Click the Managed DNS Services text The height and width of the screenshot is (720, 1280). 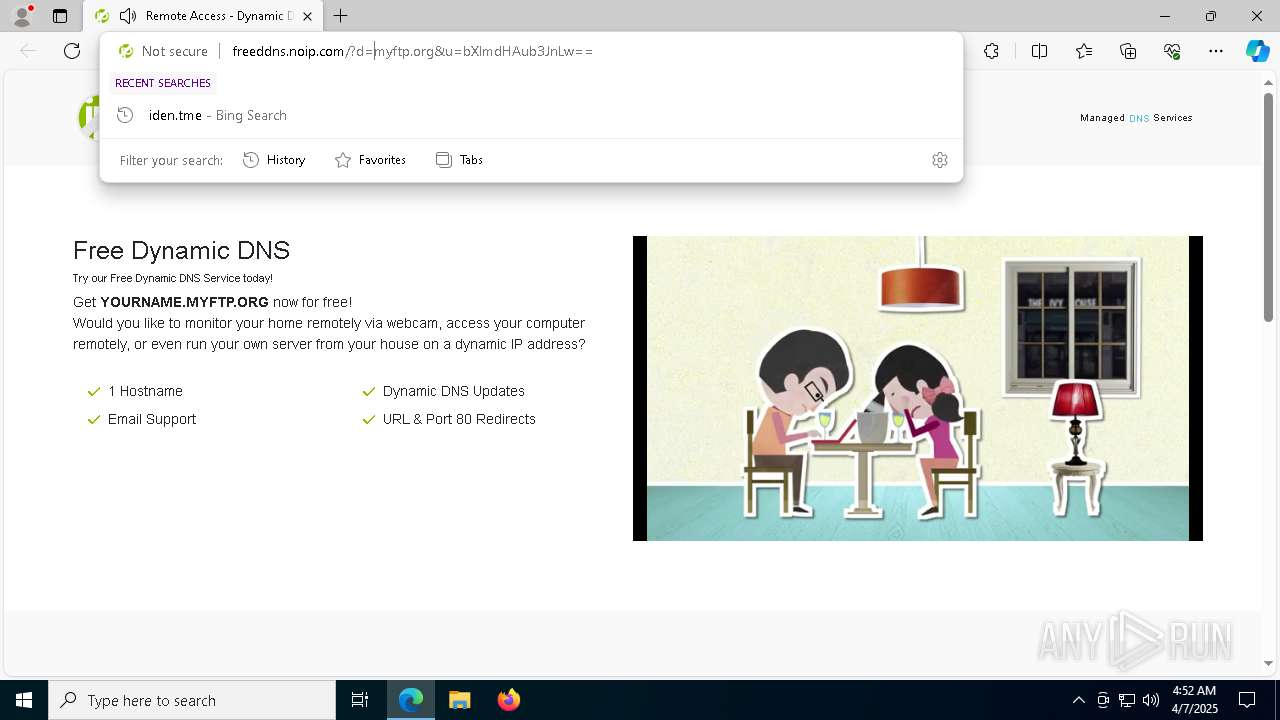[1136, 118]
